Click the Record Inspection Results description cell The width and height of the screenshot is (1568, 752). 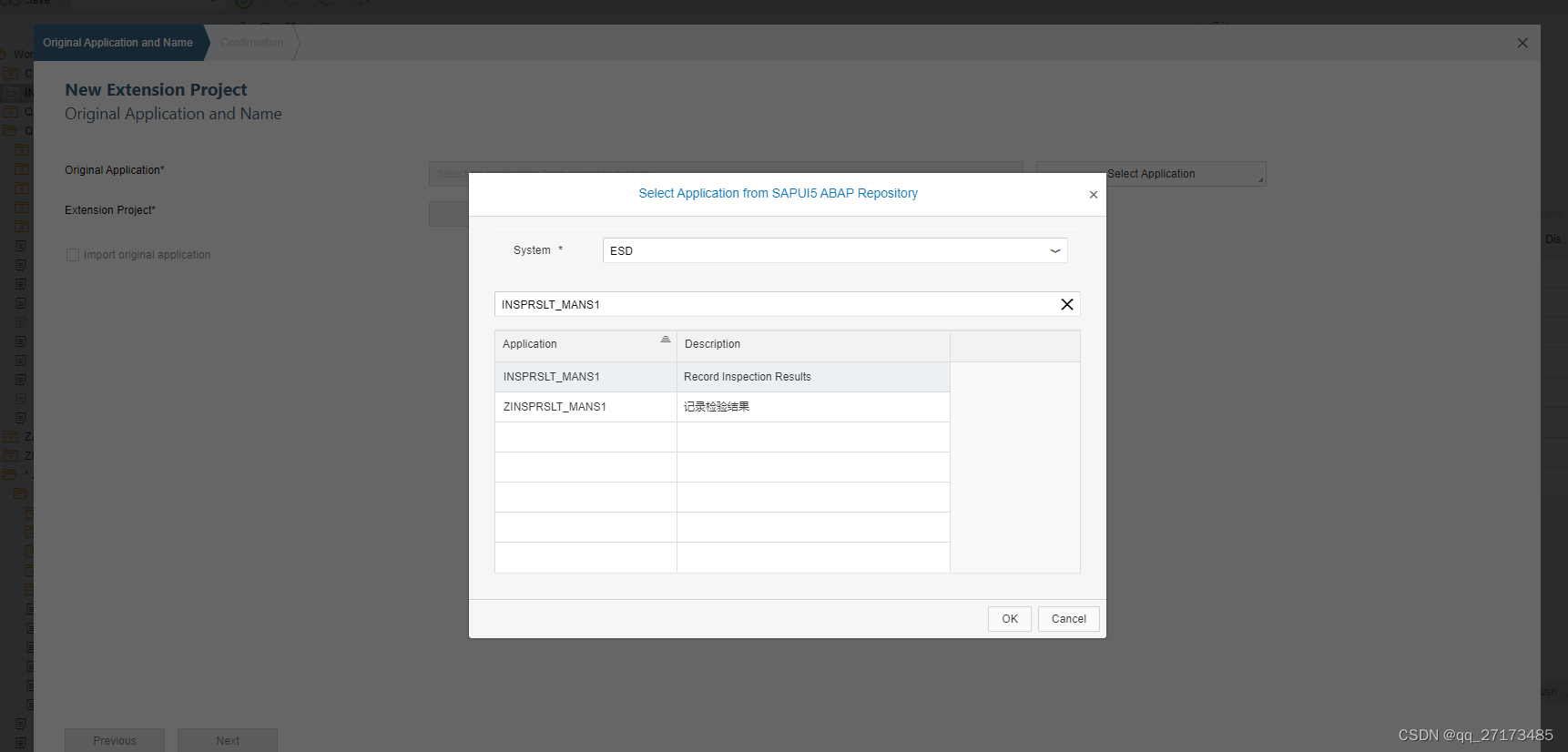tap(813, 377)
